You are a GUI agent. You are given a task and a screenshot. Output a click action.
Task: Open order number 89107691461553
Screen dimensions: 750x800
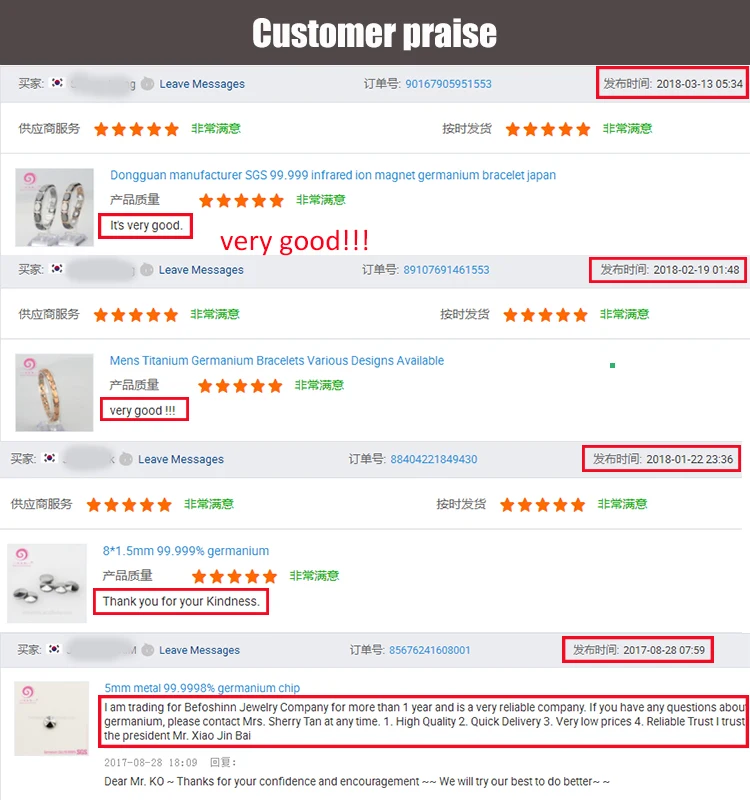click(x=446, y=269)
